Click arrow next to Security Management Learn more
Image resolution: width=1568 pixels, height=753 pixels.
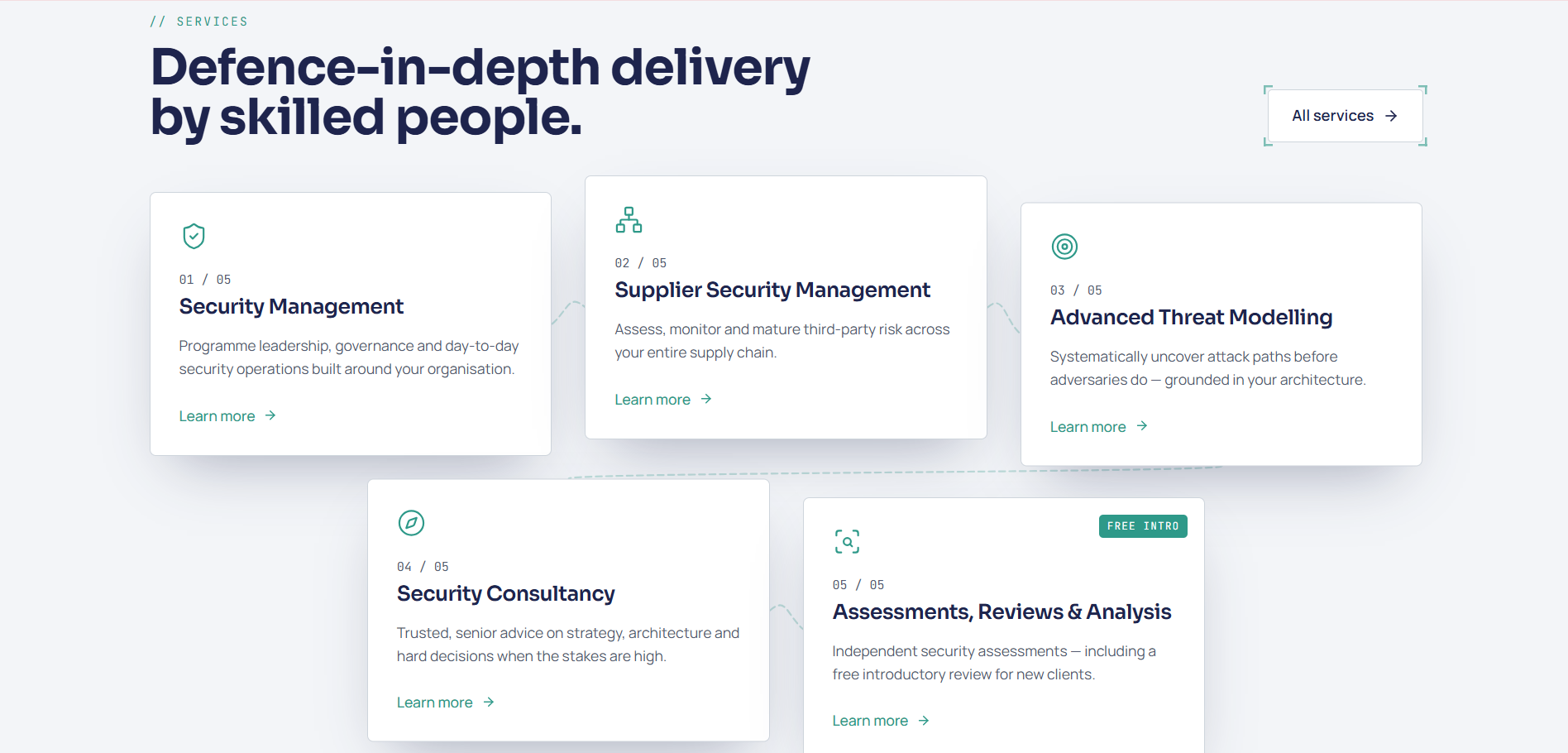(x=270, y=415)
